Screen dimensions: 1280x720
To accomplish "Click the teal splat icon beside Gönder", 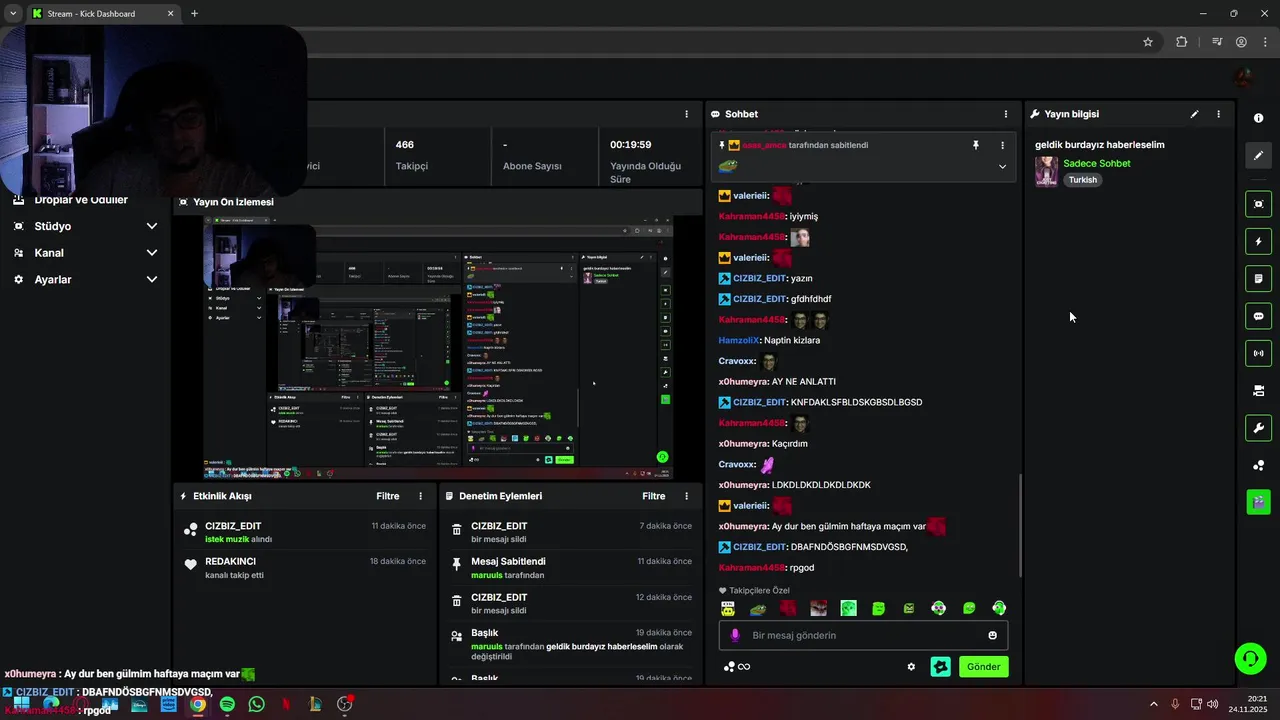I will tap(940, 667).
